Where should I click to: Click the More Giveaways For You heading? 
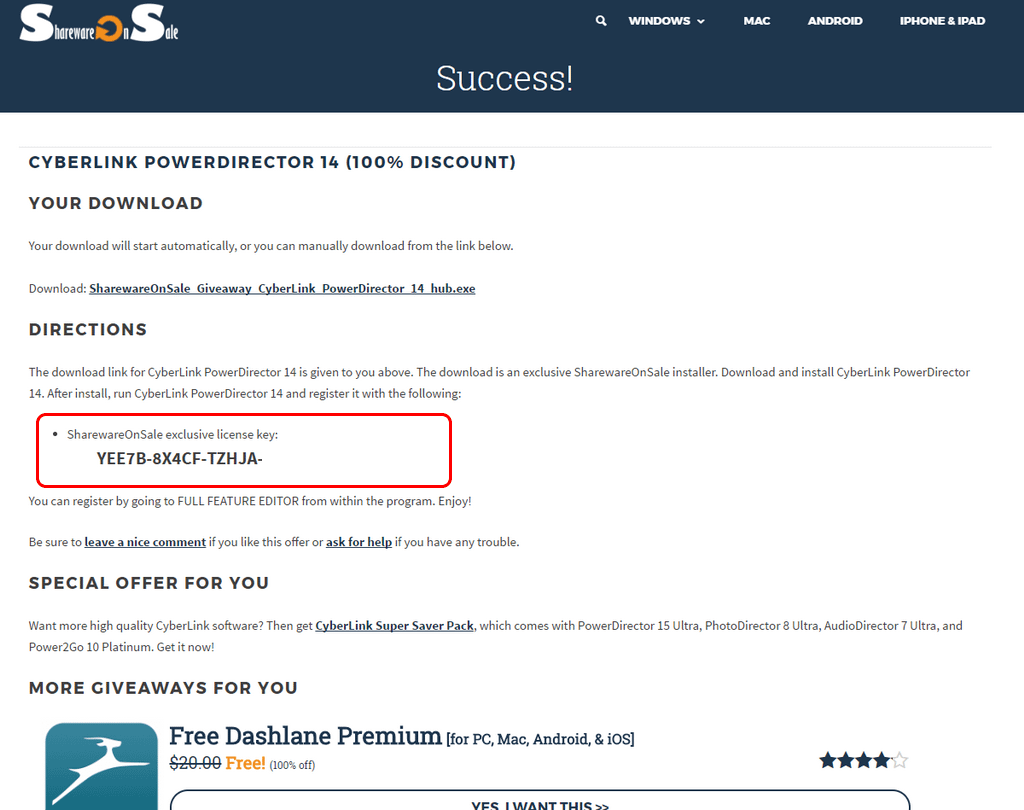[163, 688]
